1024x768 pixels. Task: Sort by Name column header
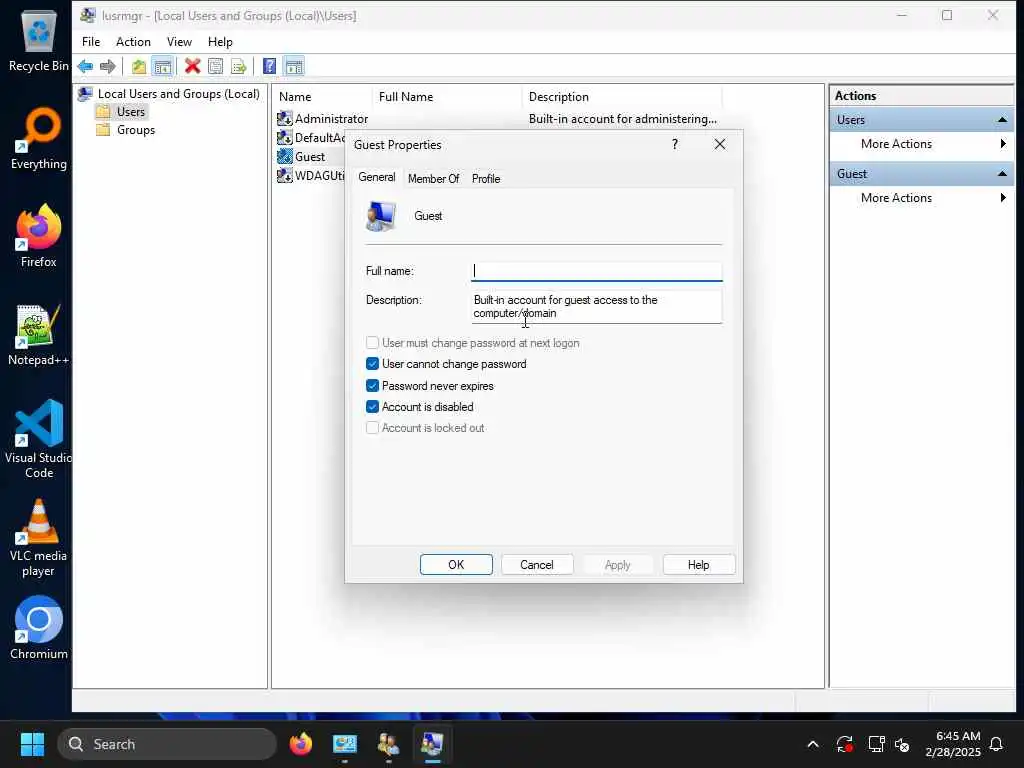tap(323, 97)
